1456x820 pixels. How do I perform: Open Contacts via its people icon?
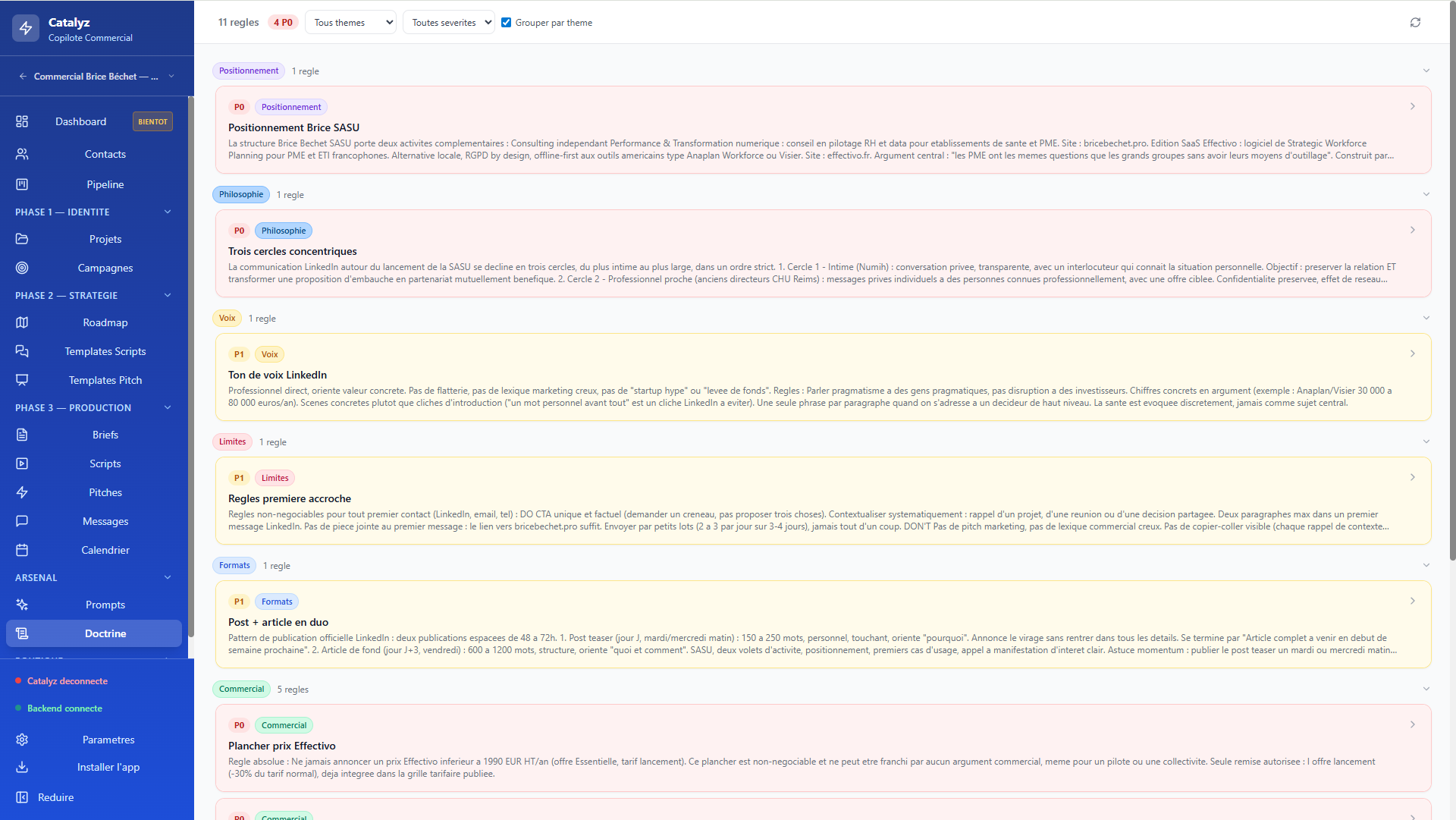click(x=22, y=154)
